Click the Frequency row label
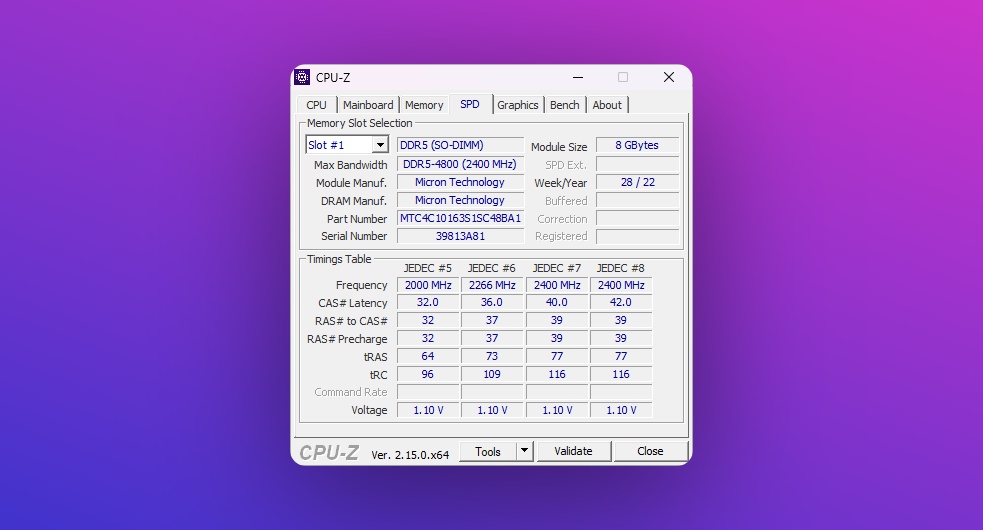The height and width of the screenshot is (530, 983). tap(362, 285)
